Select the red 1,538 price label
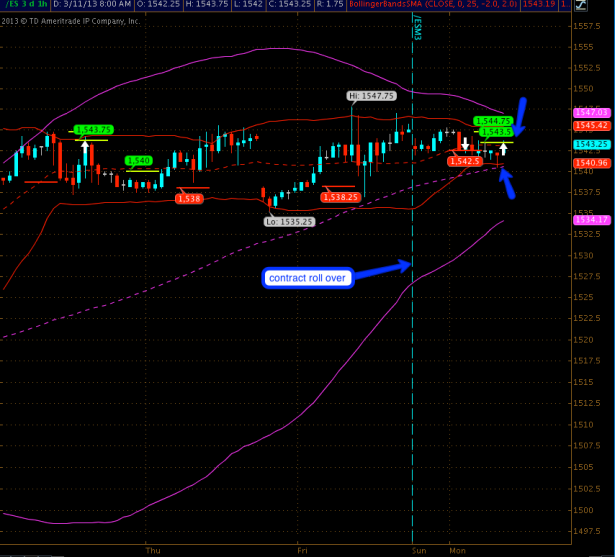The image size is (615, 557). coord(187,199)
